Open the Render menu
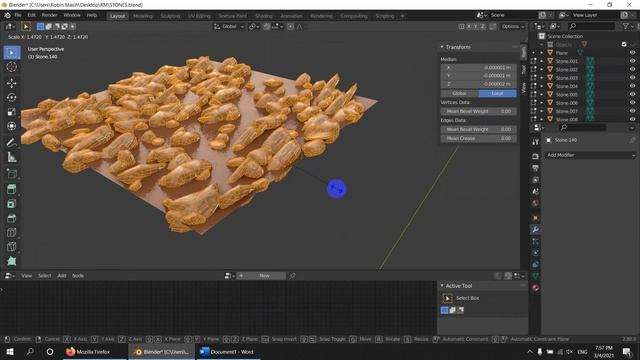The height and width of the screenshot is (360, 640). 50,16
